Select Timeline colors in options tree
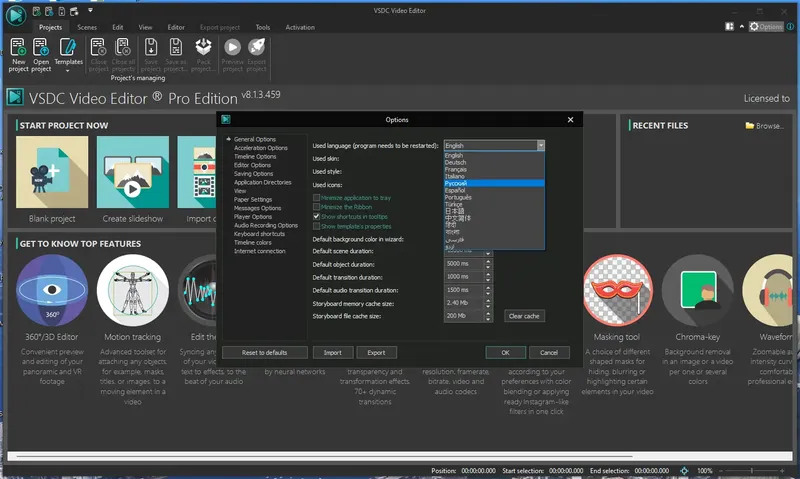Image resolution: width=800 pixels, height=479 pixels. coord(253,242)
